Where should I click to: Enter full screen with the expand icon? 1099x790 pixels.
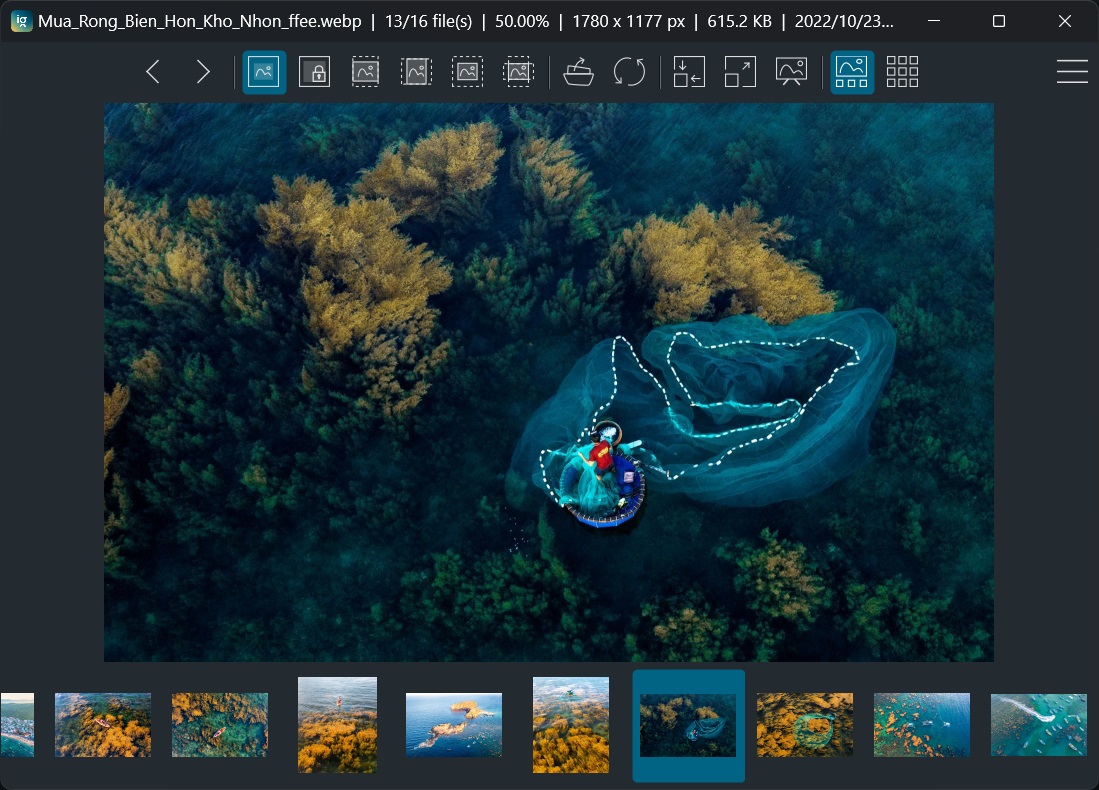739,71
